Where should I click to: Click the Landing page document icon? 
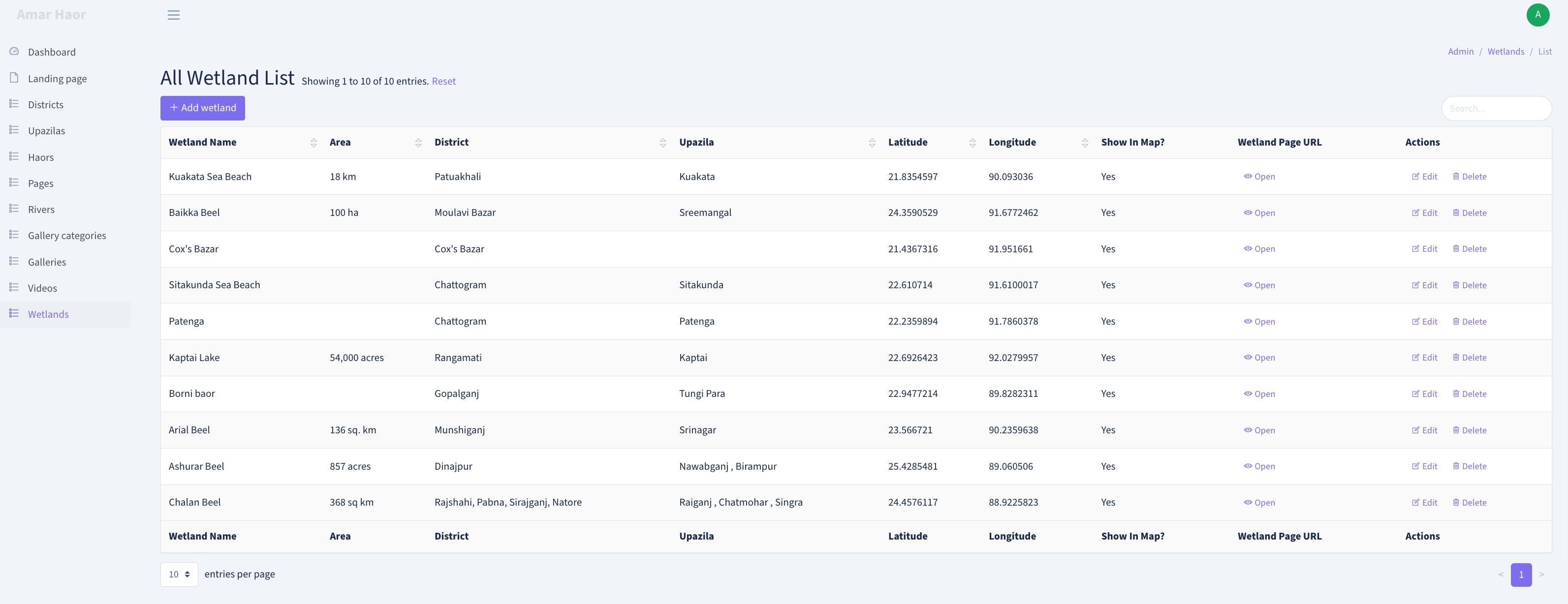(14, 78)
